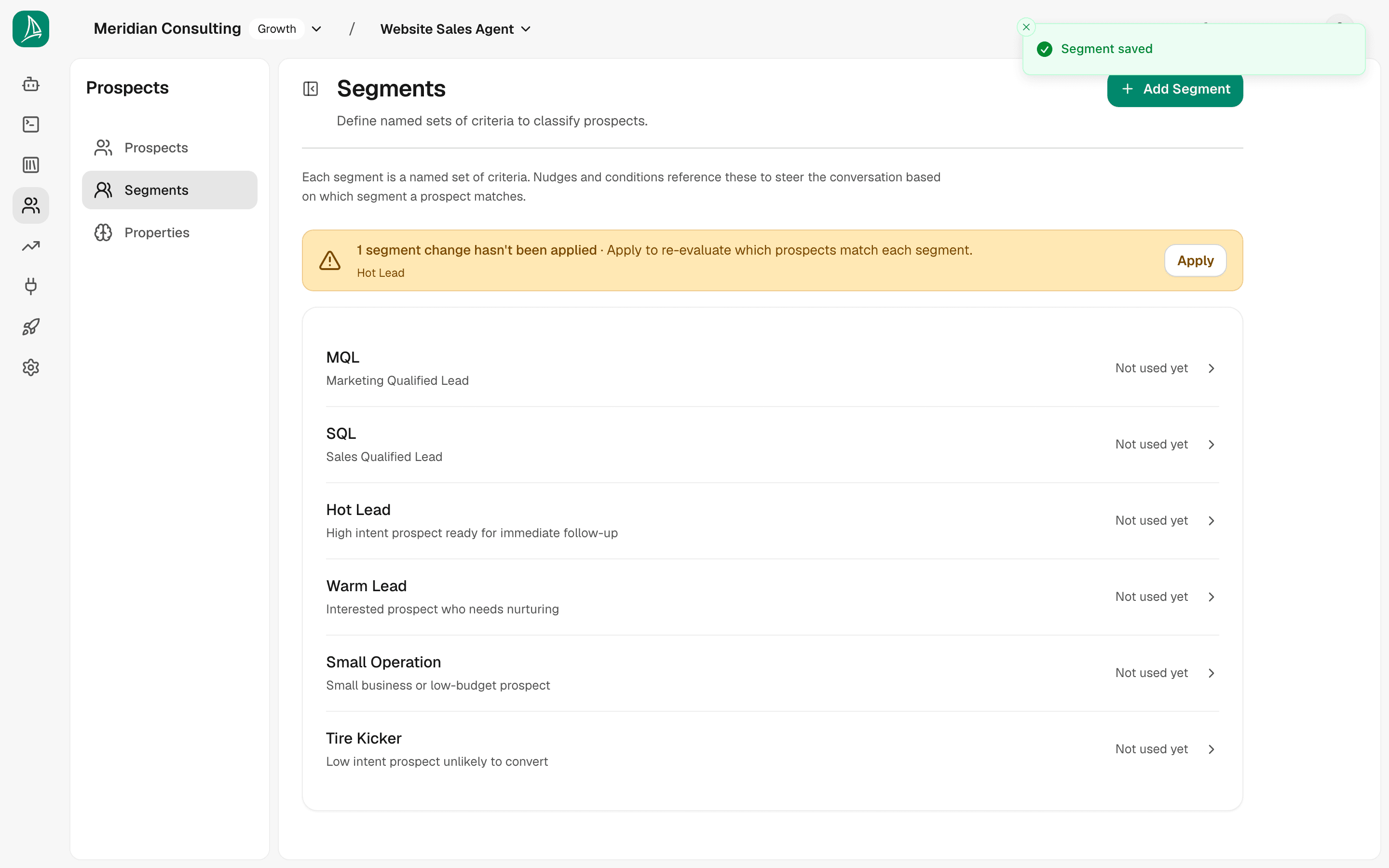Click the MQL segment title
The width and height of the screenshot is (1389, 868).
[x=342, y=357]
